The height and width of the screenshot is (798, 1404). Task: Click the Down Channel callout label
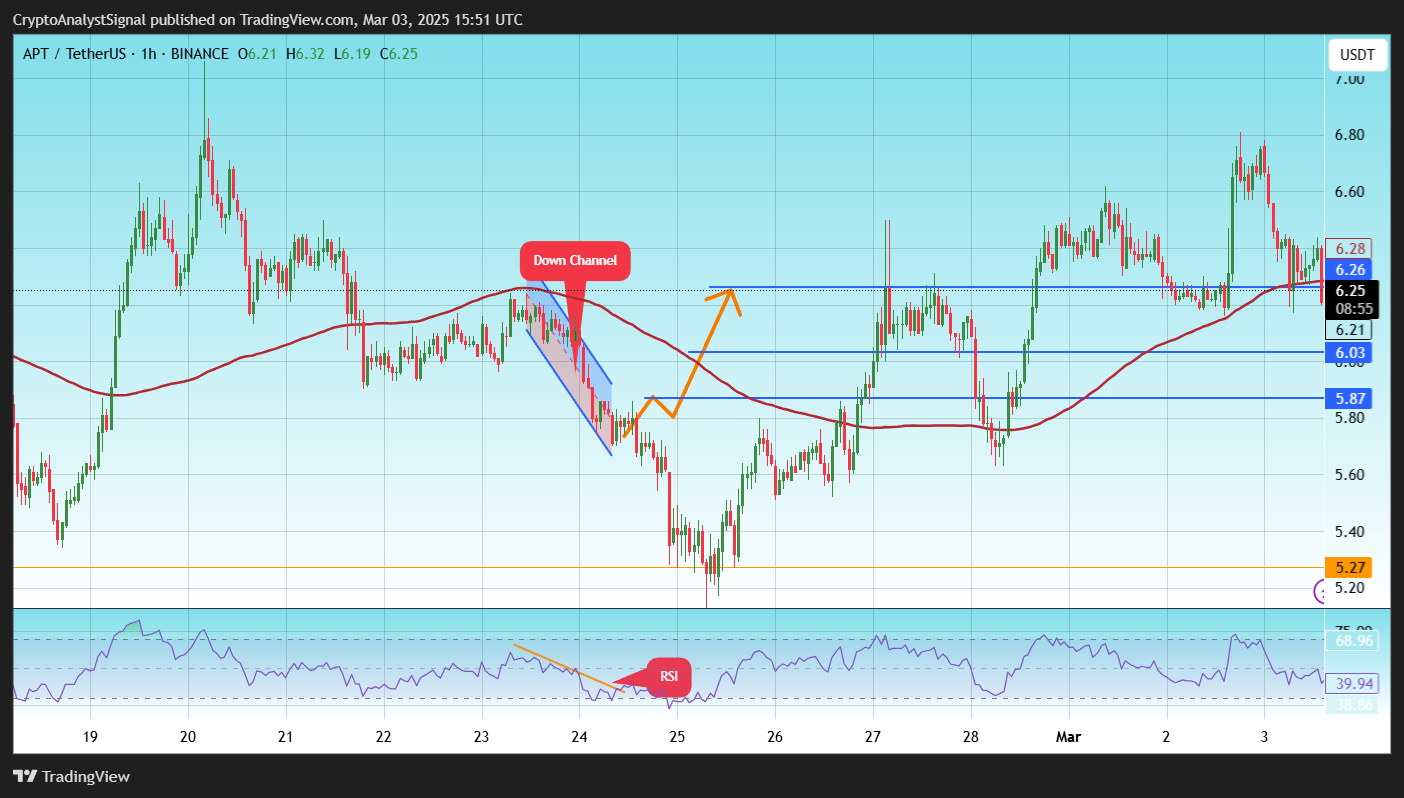(575, 260)
